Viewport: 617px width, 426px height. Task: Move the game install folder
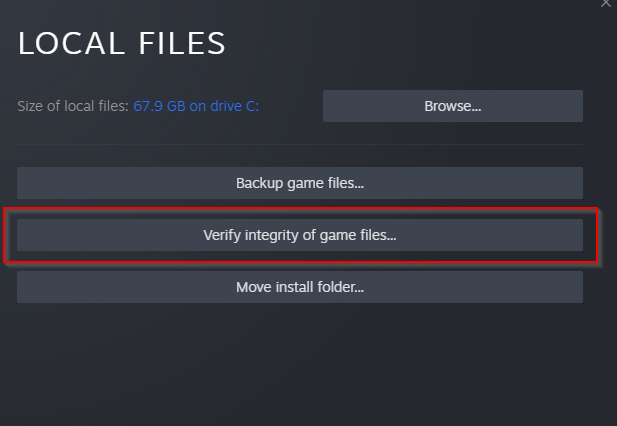point(299,287)
